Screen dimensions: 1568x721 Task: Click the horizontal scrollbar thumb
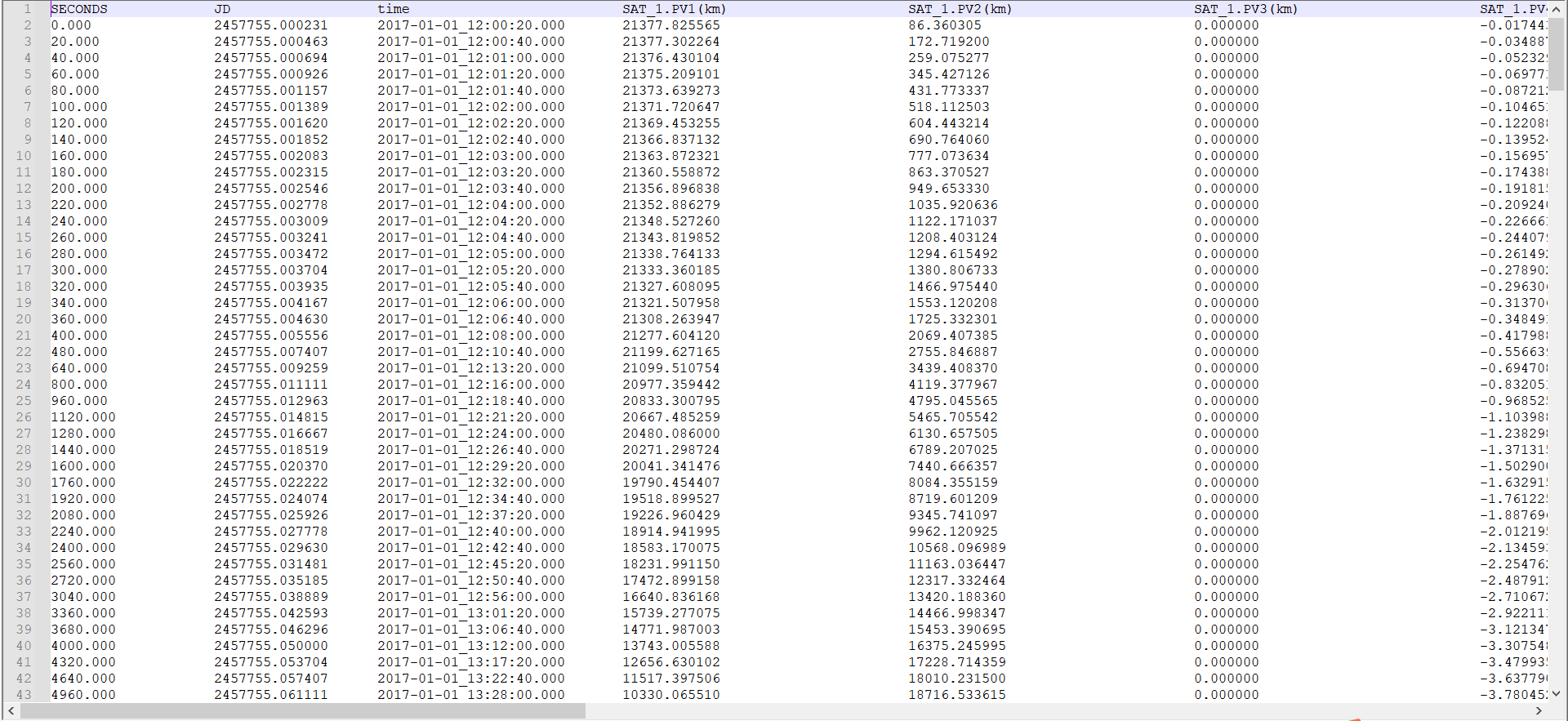click(302, 711)
